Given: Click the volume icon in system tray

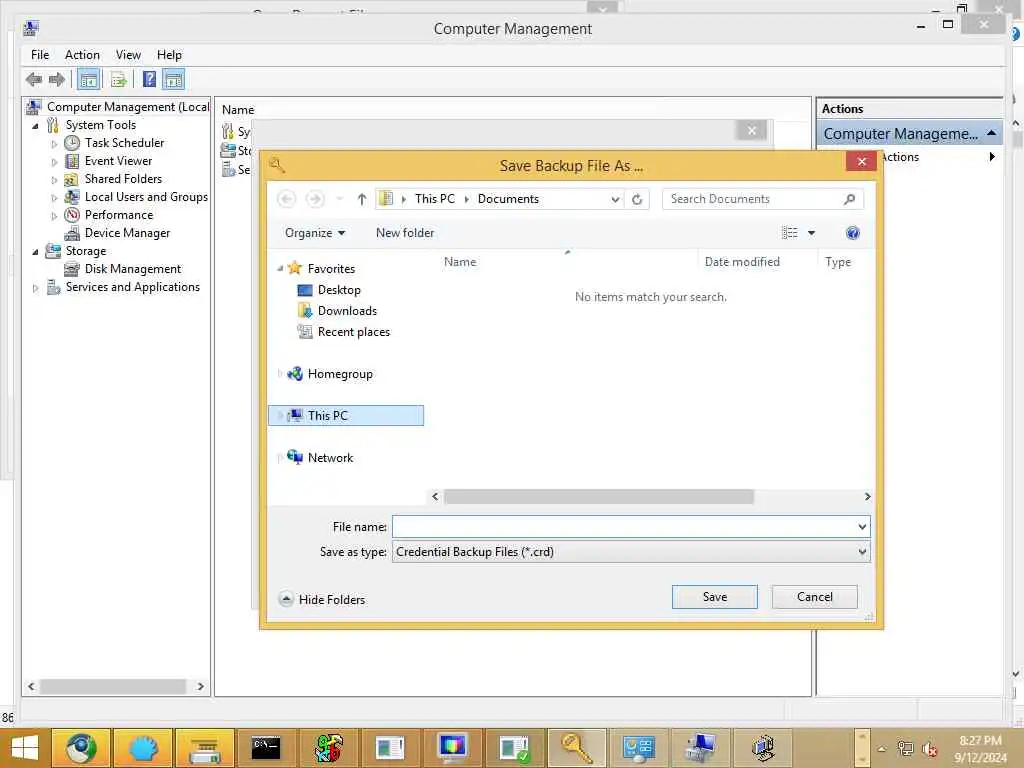Looking at the screenshot, I should (x=929, y=749).
